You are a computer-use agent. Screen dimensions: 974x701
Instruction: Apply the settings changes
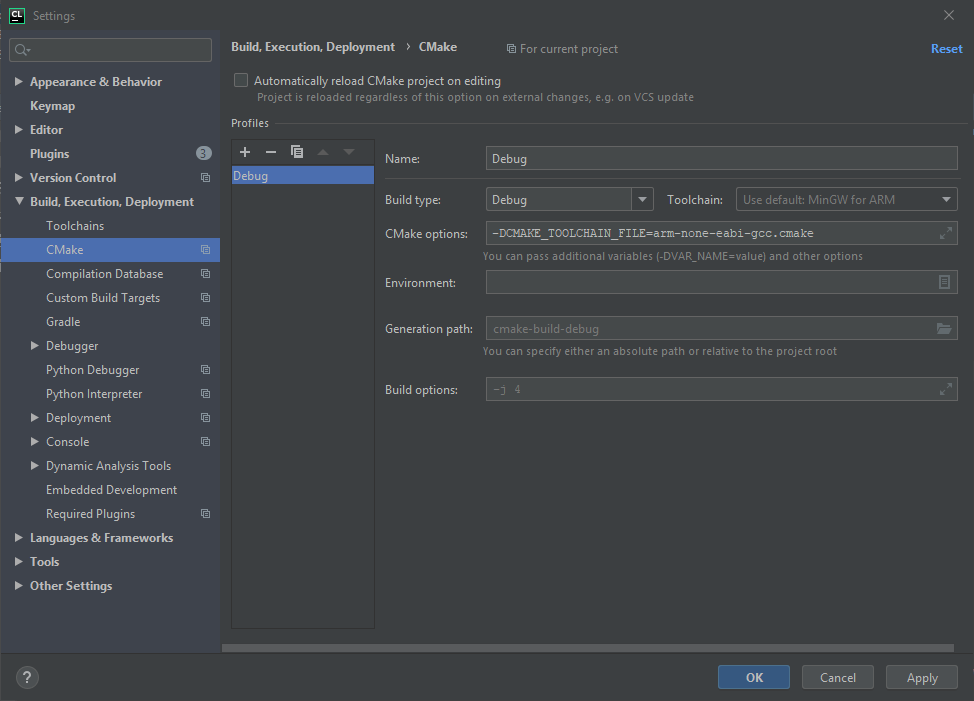point(922,677)
